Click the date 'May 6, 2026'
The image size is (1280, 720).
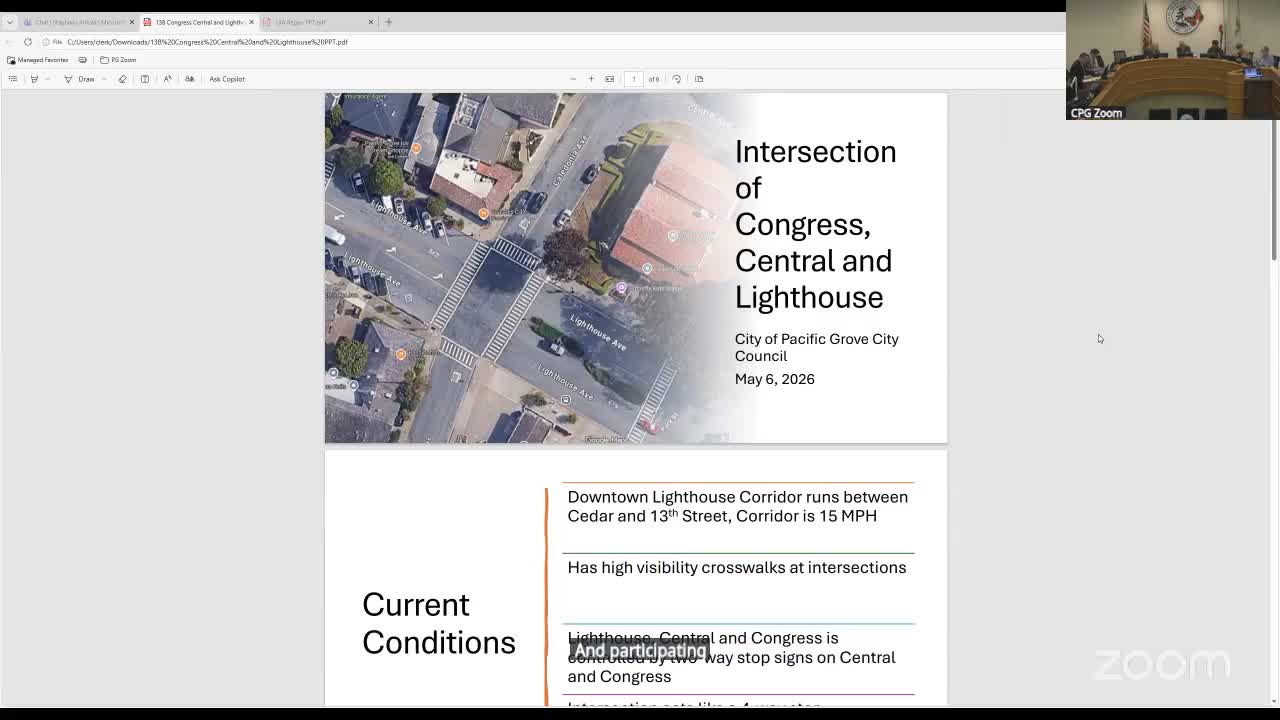[775, 379]
